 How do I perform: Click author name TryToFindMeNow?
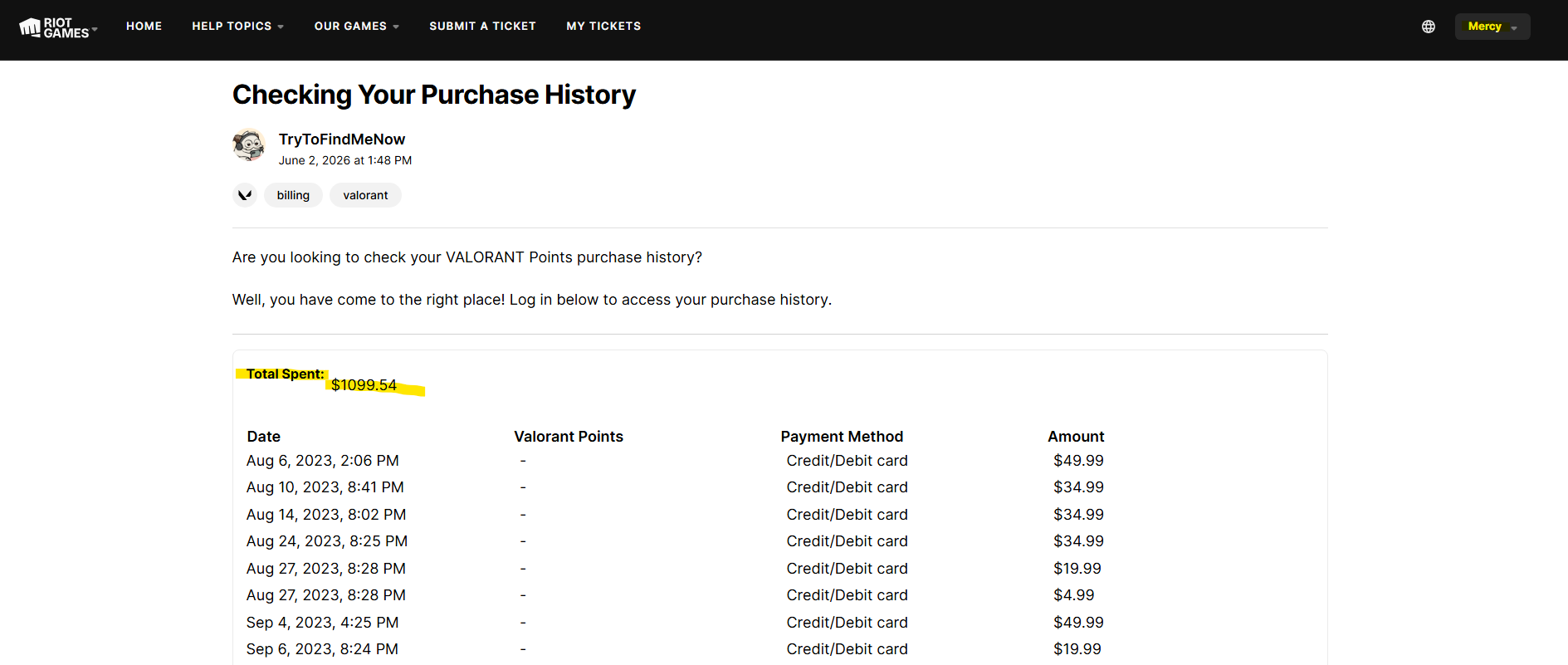pos(341,139)
